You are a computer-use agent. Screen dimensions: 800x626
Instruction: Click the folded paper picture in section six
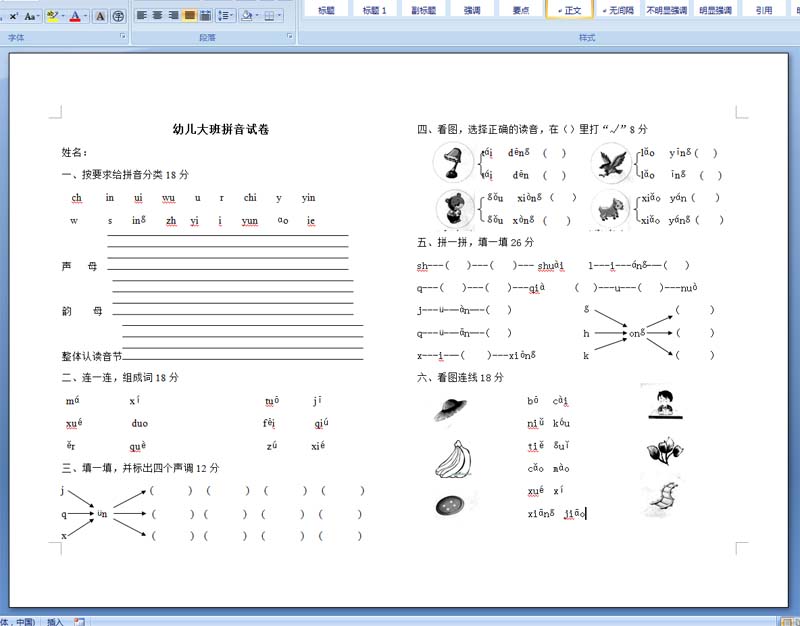click(663, 498)
